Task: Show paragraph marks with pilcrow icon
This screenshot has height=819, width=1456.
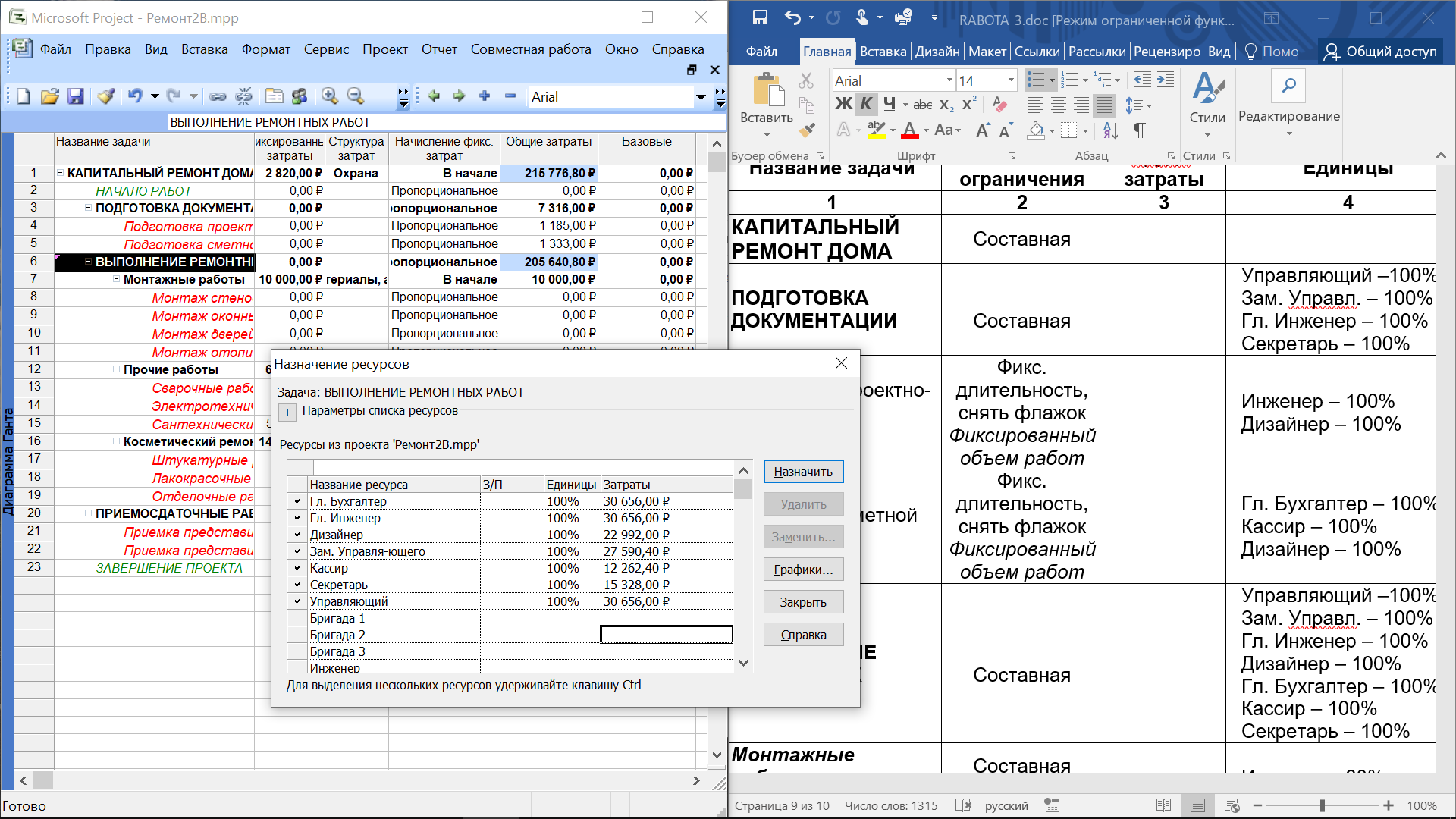Action: click(x=1139, y=130)
